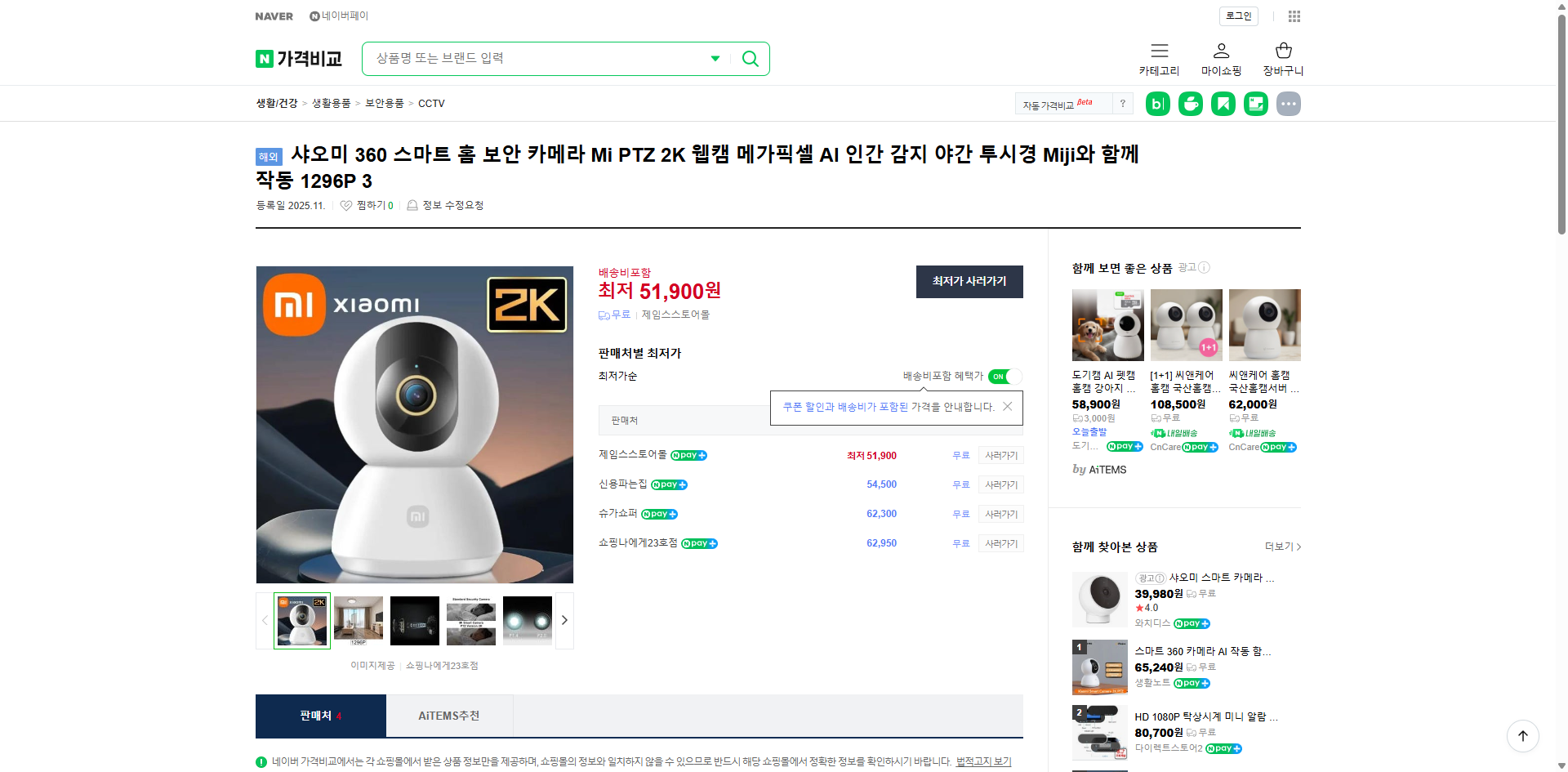Share to Naver Blog via green bl icon
The height and width of the screenshot is (772, 1568).
(x=1157, y=104)
